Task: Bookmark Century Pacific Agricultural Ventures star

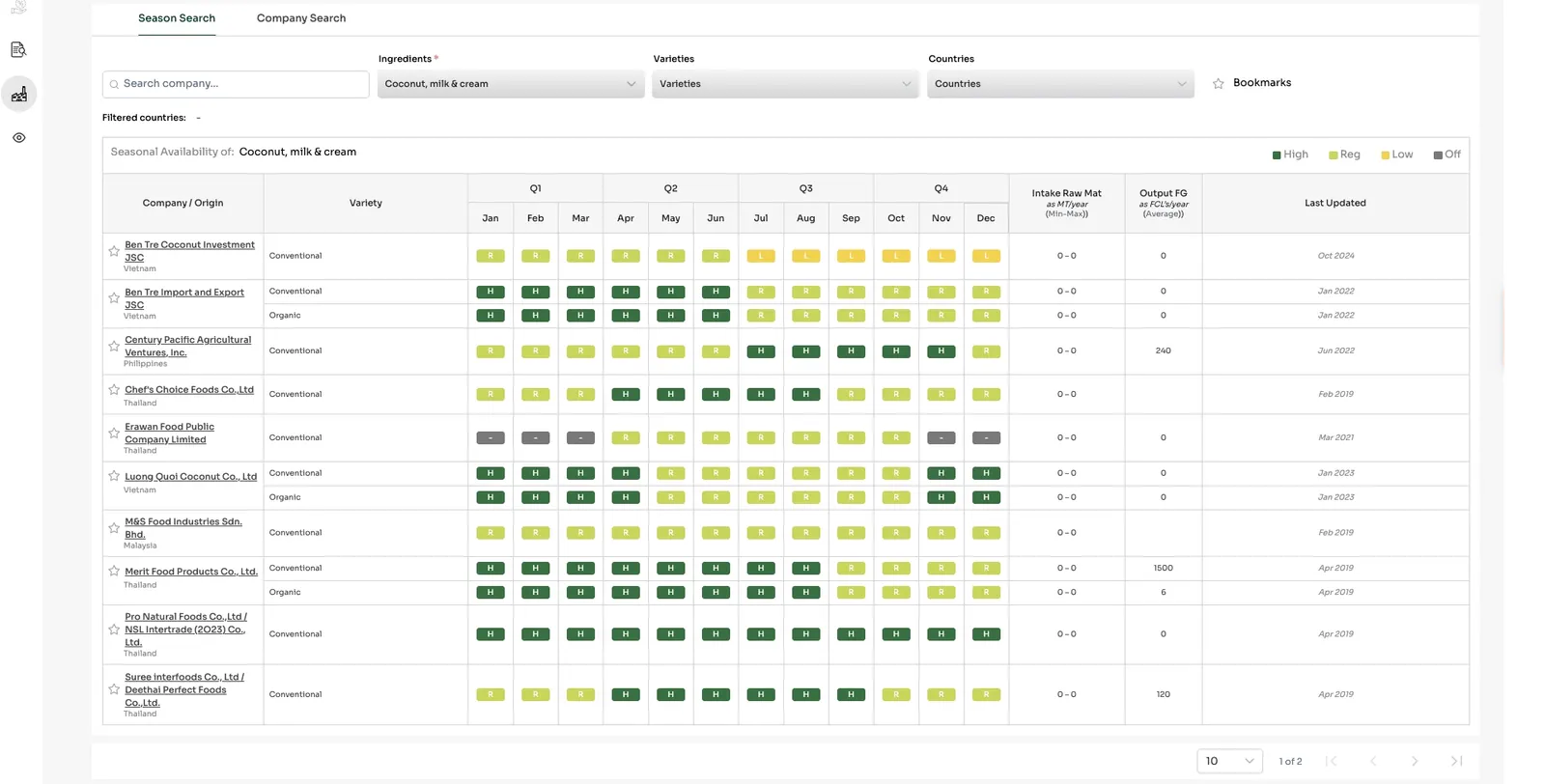Action: [114, 346]
